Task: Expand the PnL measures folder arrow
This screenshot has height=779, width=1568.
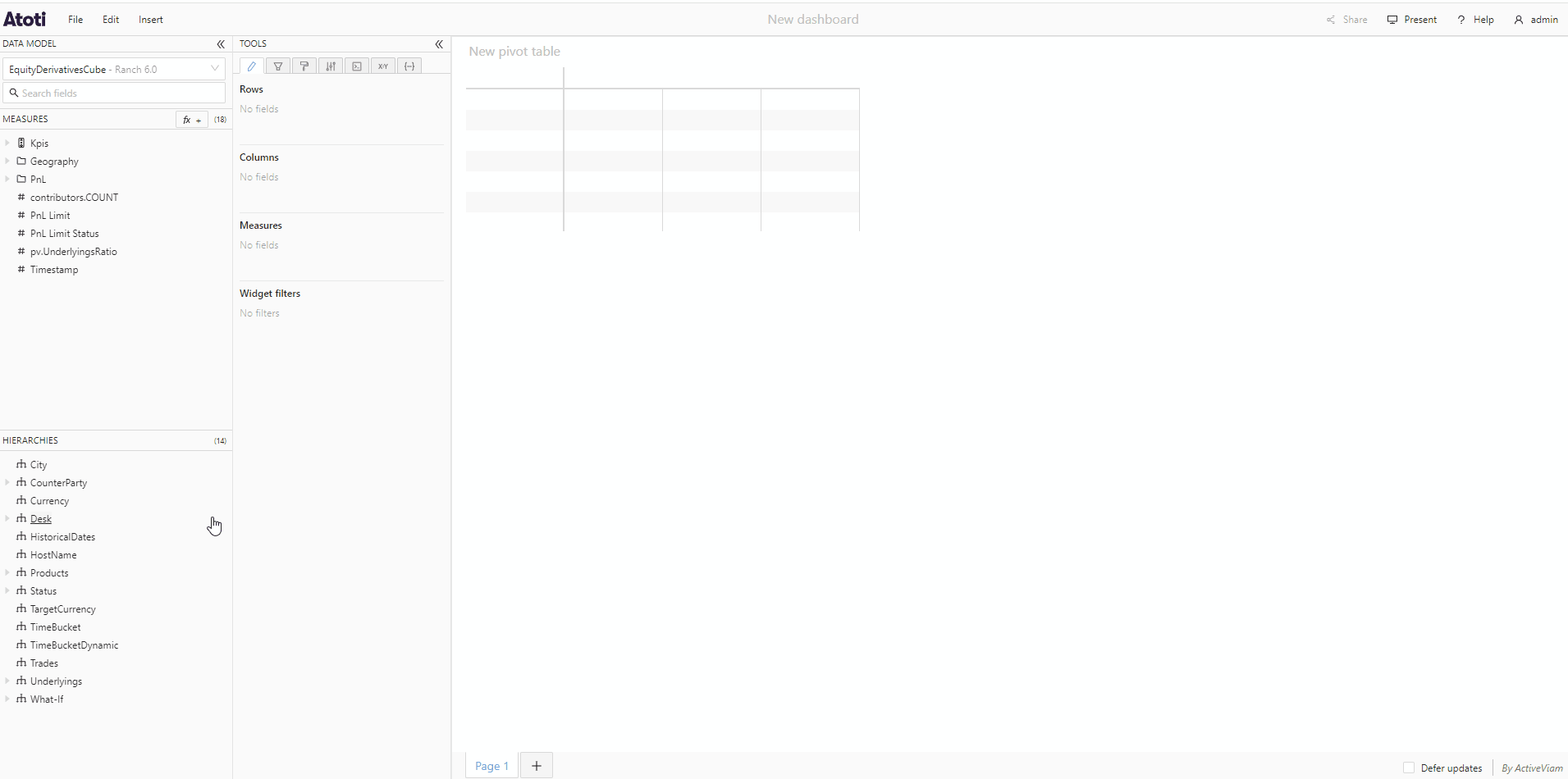Action: (x=7, y=179)
